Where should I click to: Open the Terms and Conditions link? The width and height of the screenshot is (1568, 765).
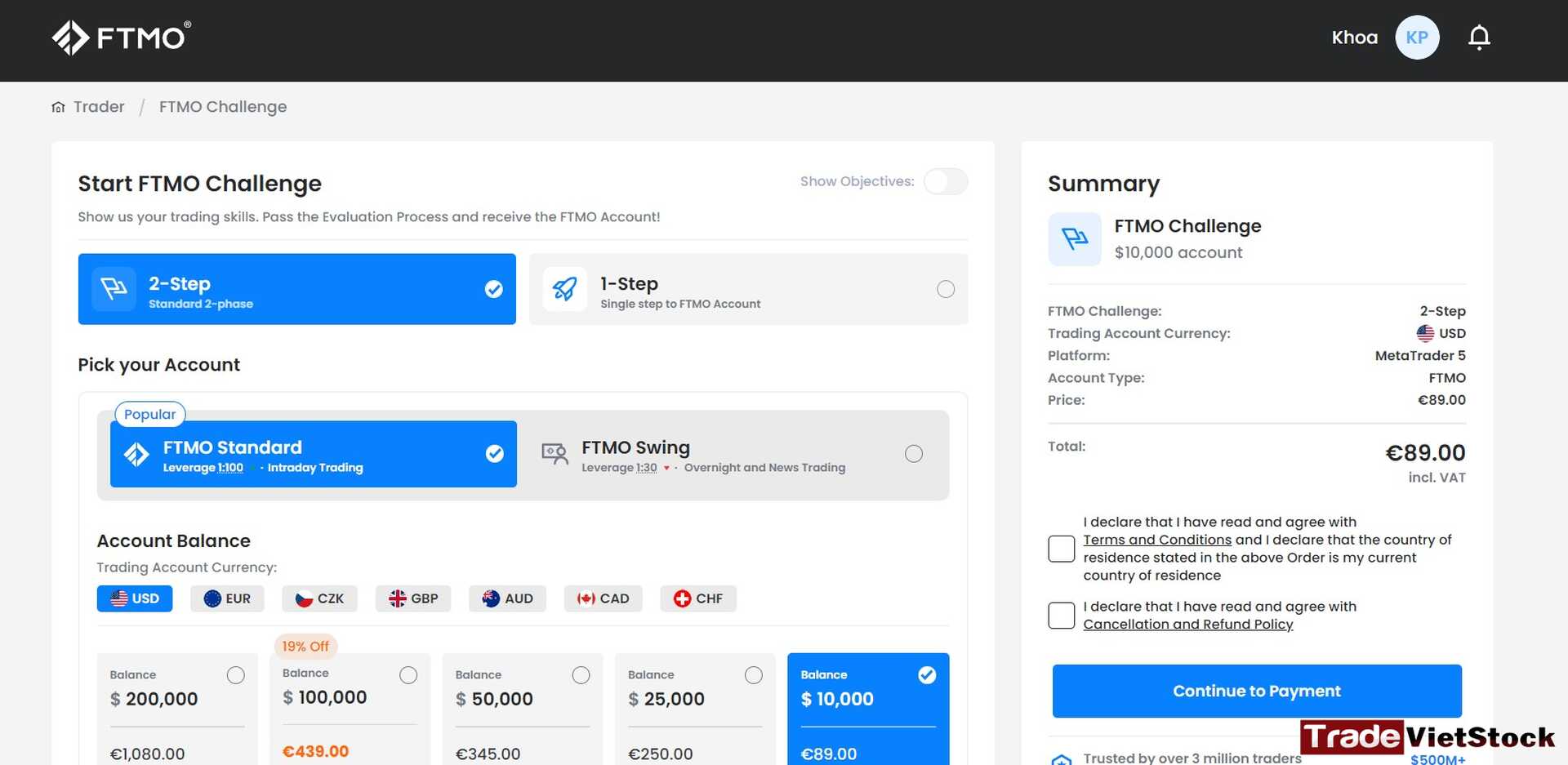click(1157, 540)
